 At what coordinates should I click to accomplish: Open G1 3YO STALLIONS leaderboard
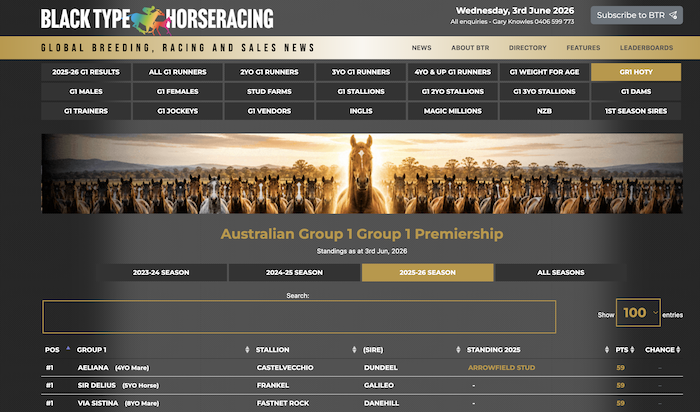coord(544,92)
